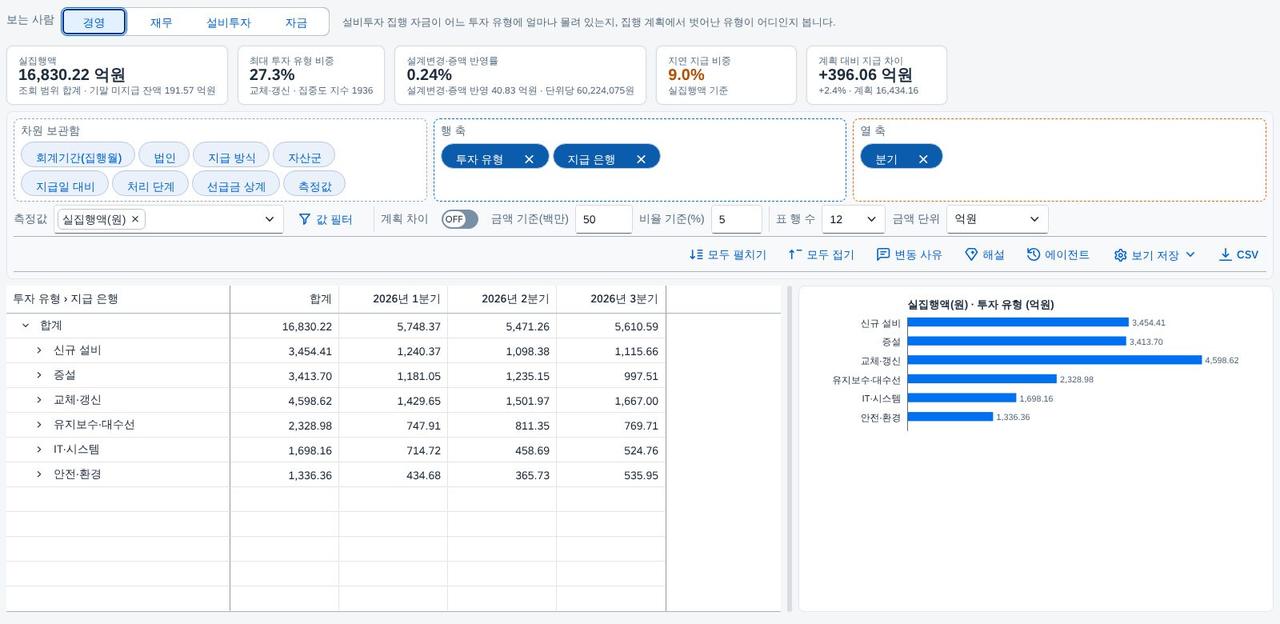The image size is (1280, 624).
Task: Remove 투자 유형 chip via its X icon
Action: 529,159
